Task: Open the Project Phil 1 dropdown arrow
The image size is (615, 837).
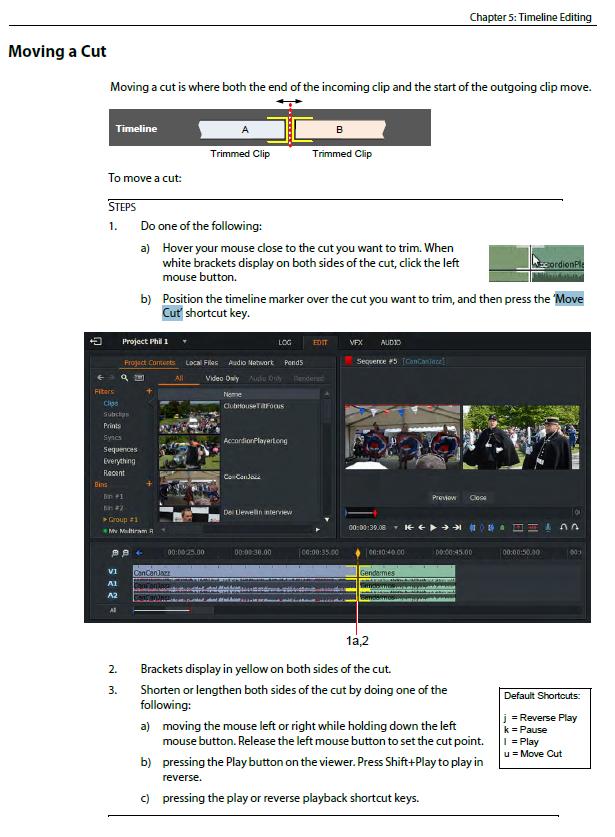Action: click(x=185, y=342)
